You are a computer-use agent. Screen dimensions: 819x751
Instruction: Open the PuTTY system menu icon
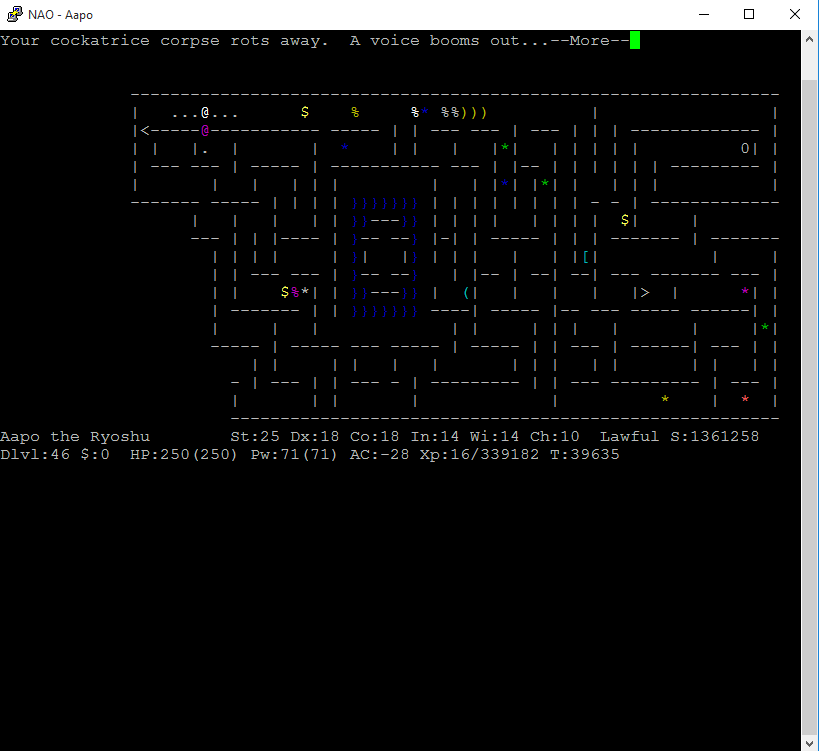tap(14, 14)
